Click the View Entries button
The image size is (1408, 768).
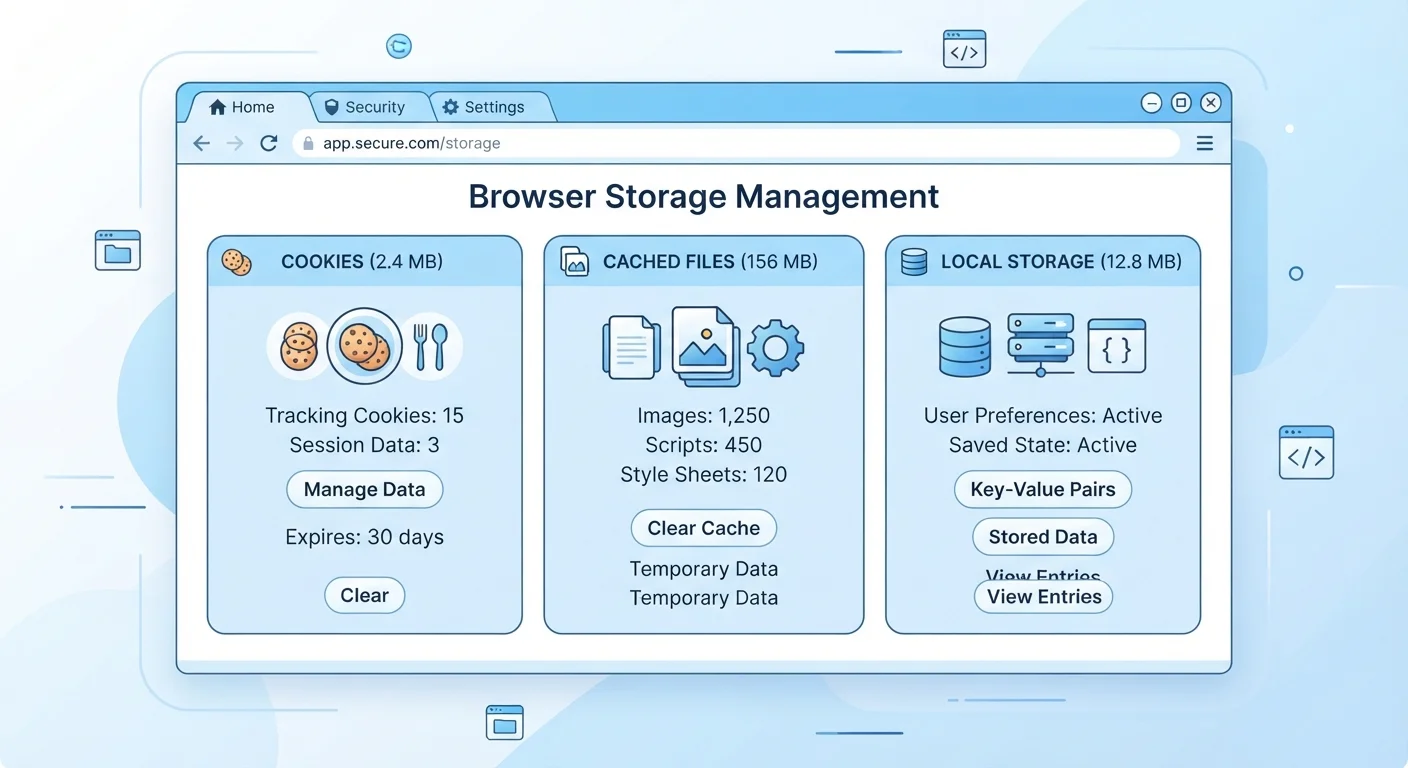point(1043,597)
